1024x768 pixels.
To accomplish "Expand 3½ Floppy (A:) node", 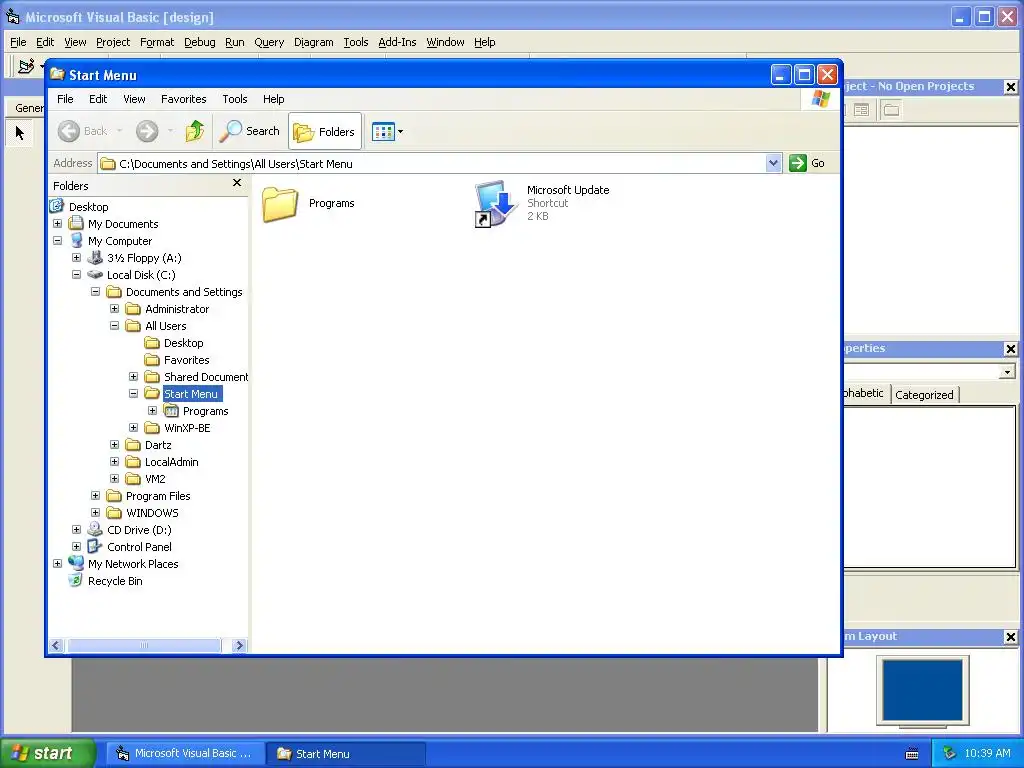I will pyautogui.click(x=76, y=258).
